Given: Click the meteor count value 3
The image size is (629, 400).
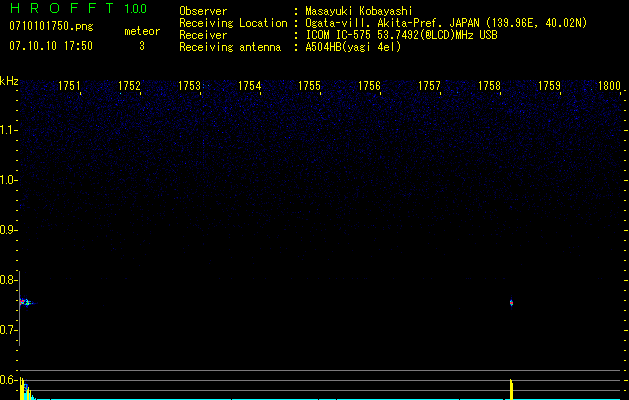Looking at the screenshot, I should coord(142,46).
